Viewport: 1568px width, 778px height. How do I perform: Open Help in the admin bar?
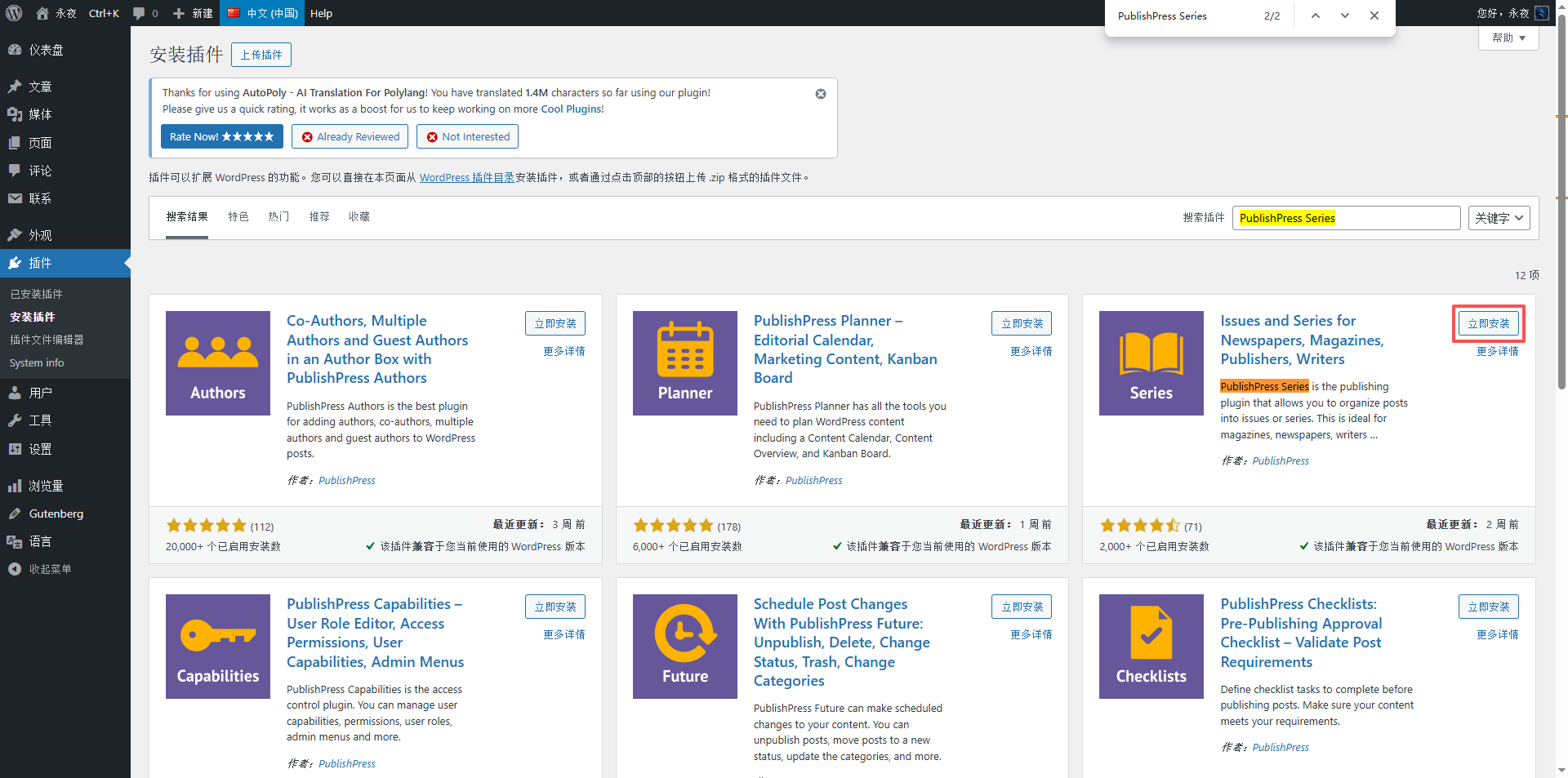click(x=321, y=13)
